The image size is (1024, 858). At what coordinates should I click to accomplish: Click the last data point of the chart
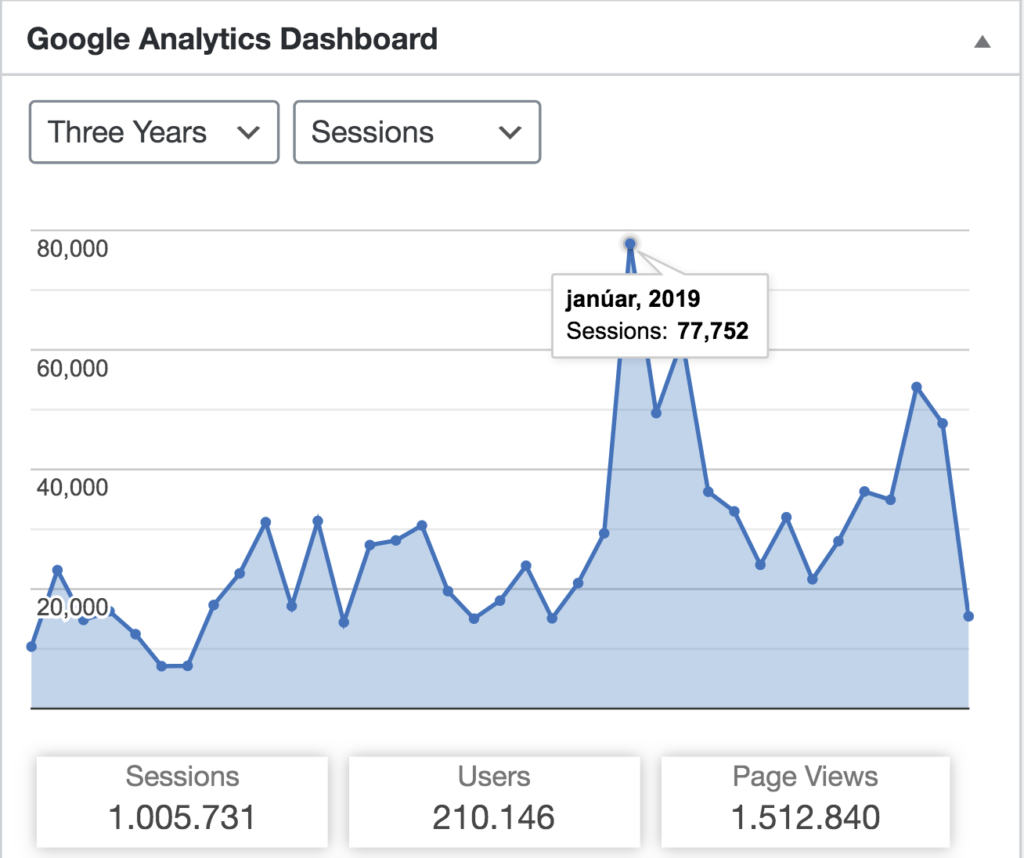point(968,616)
